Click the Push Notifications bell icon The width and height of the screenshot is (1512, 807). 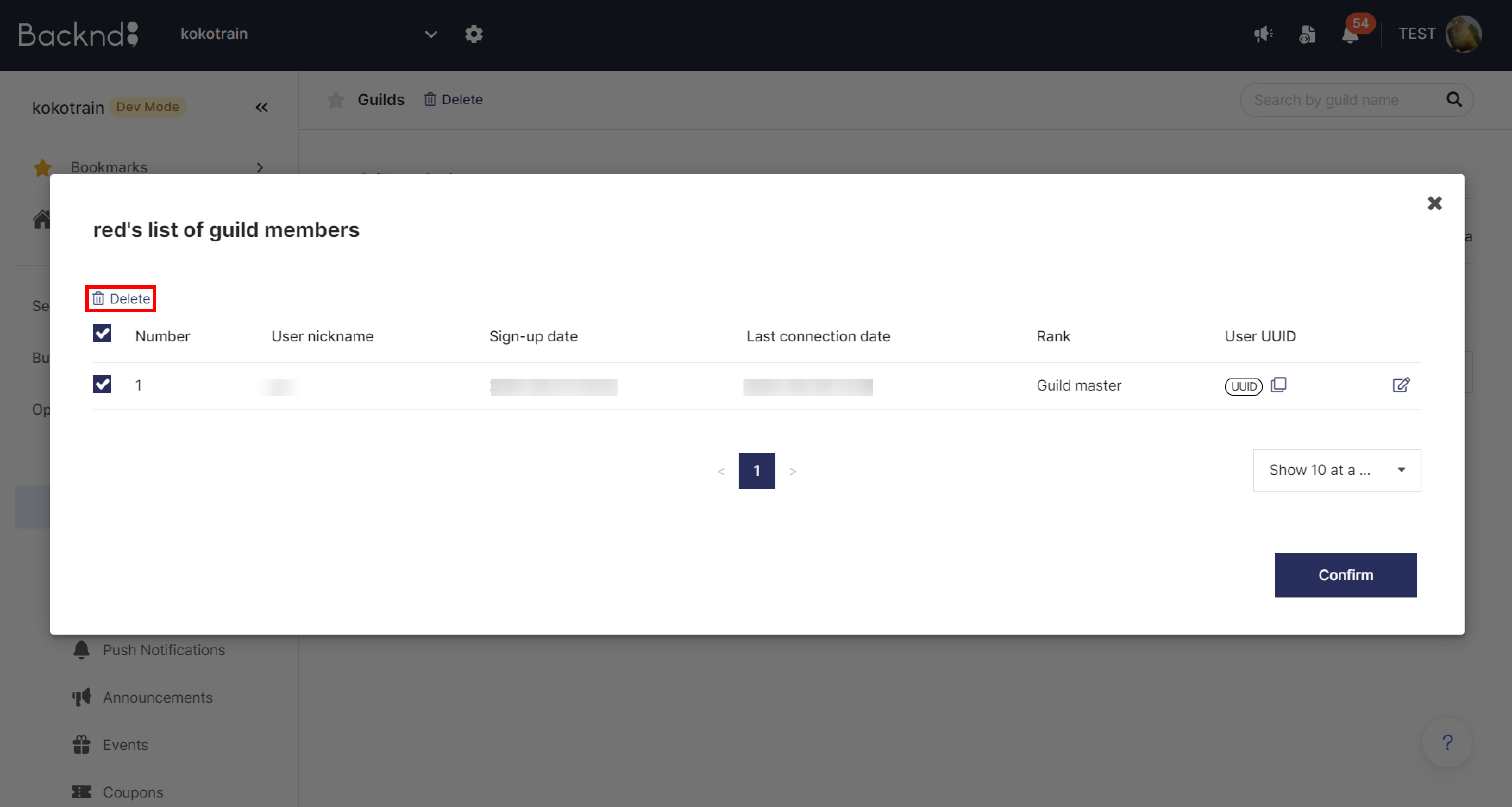tap(82, 650)
